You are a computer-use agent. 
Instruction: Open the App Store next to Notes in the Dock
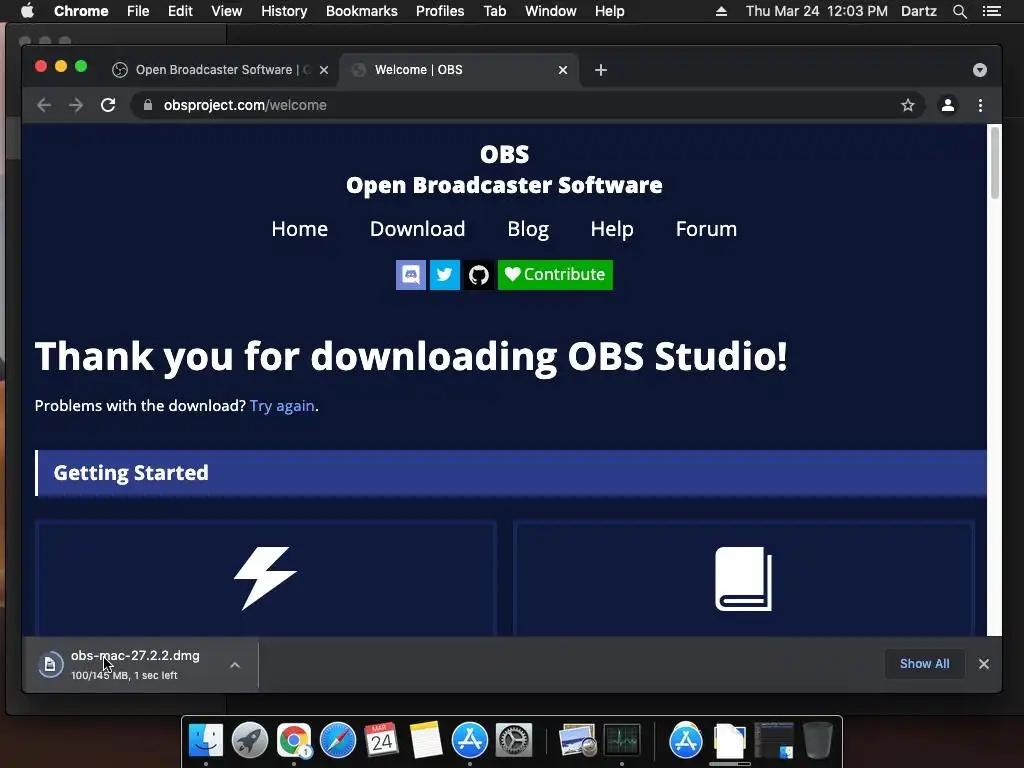pyautogui.click(x=470, y=741)
